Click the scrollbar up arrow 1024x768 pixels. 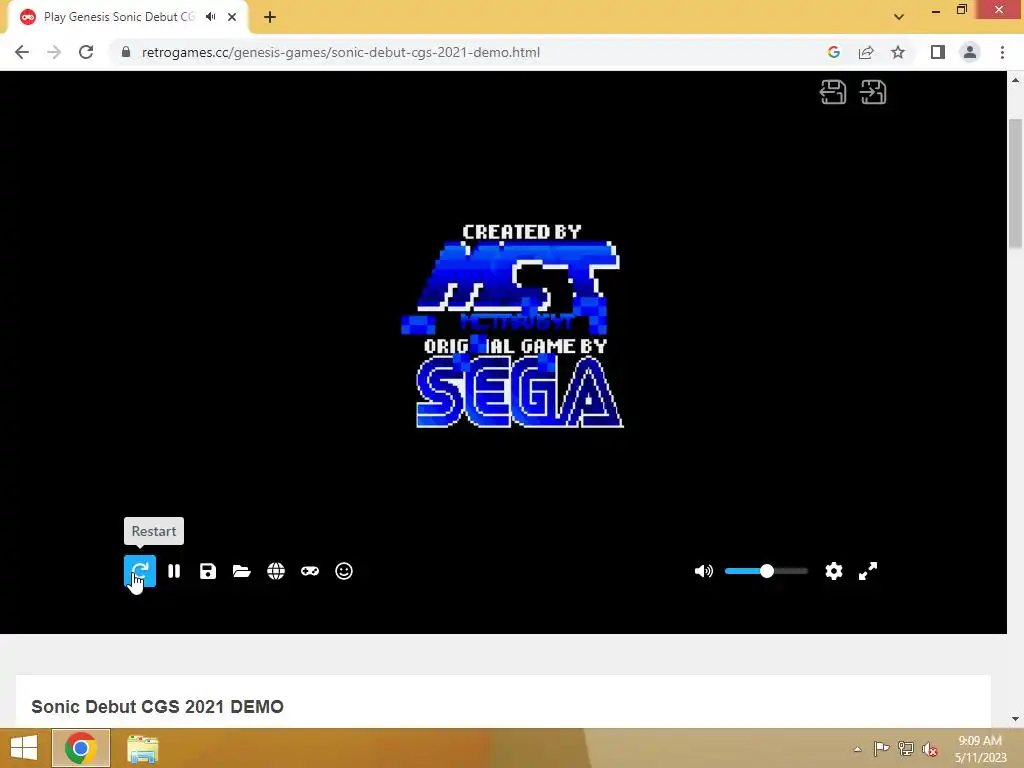point(1015,80)
